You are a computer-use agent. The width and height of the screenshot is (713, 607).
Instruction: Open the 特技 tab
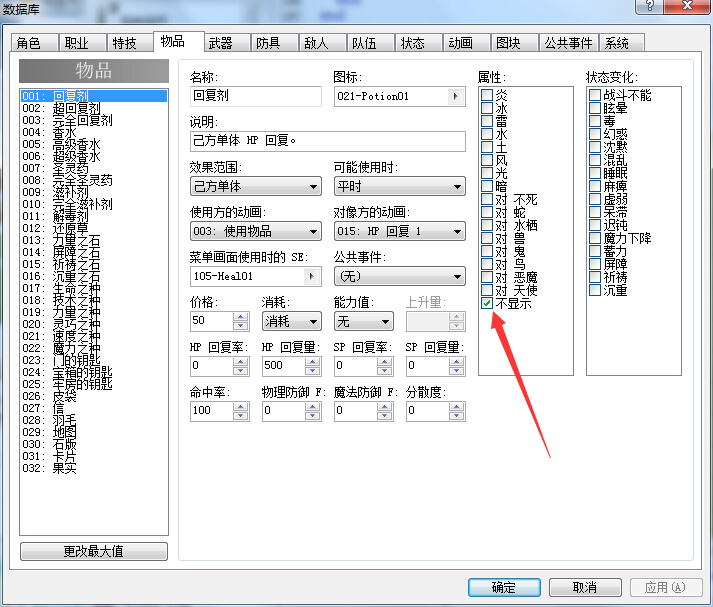point(130,43)
